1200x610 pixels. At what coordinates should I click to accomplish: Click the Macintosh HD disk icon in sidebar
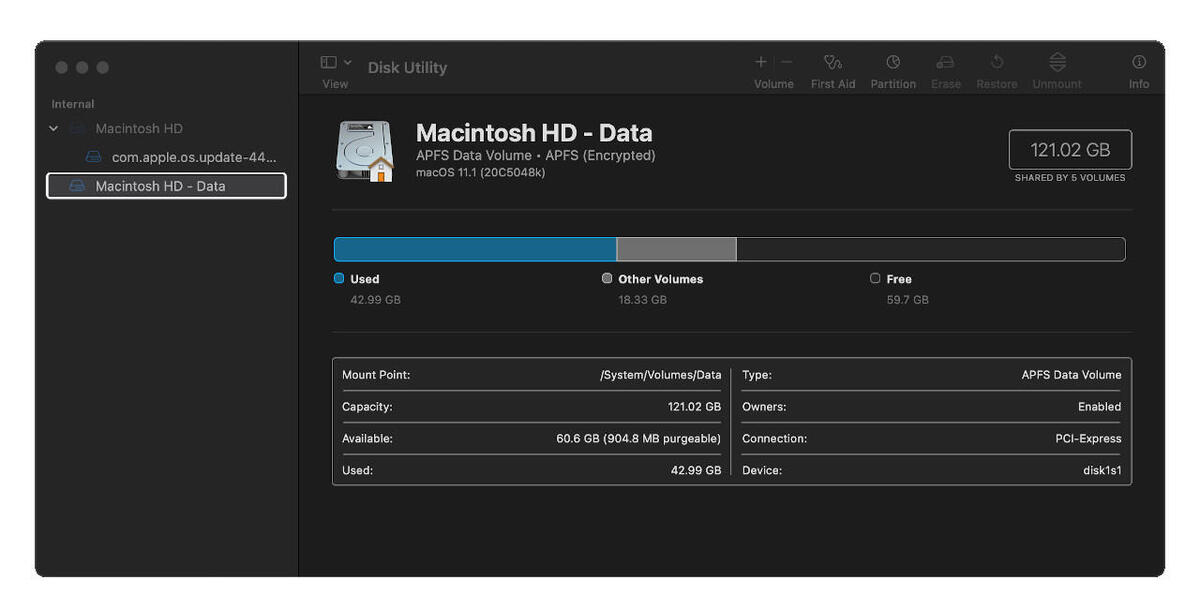tap(77, 128)
